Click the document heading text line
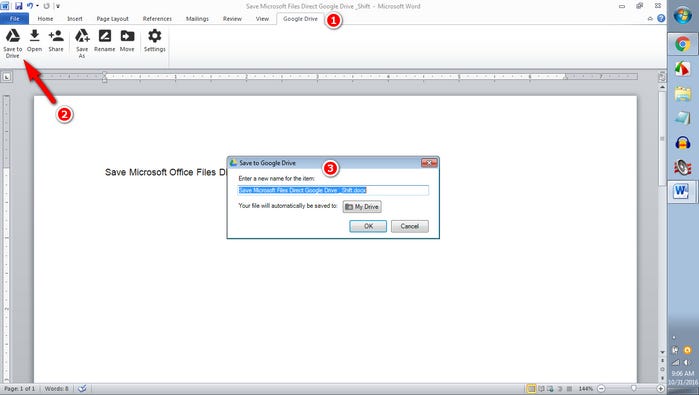The width and height of the screenshot is (699, 395). pos(166,172)
